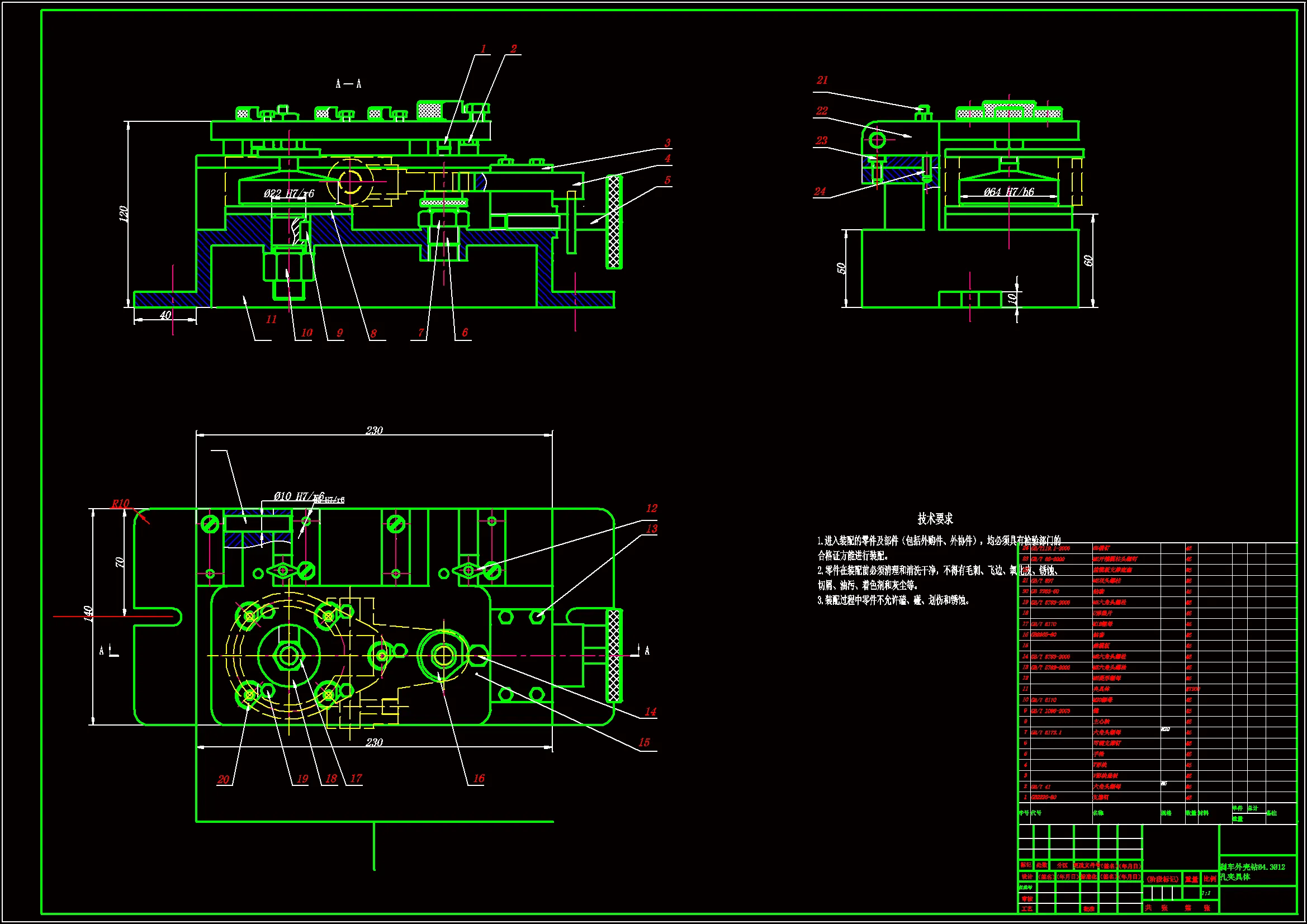This screenshot has width=1307, height=924.
Task: Select the drawing title 孔夹具体 text
Action: [x=1235, y=877]
